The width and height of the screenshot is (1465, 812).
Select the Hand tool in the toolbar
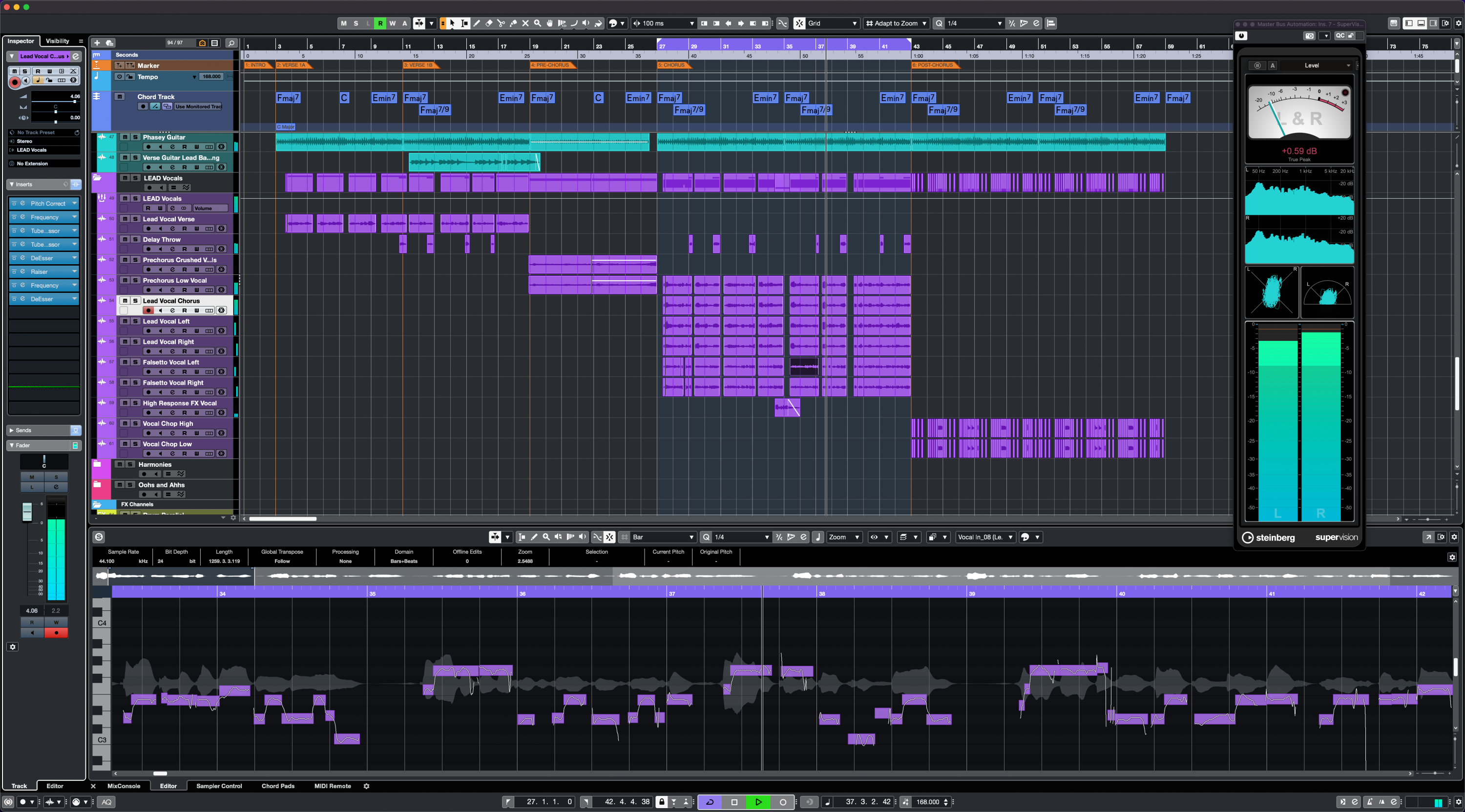[x=550, y=23]
